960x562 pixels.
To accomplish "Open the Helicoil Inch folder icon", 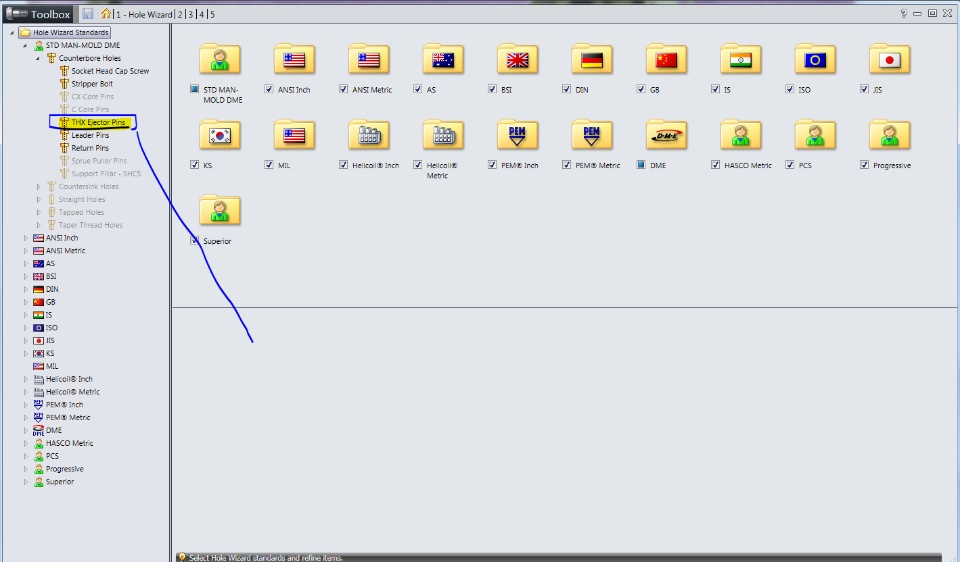I will [x=369, y=135].
